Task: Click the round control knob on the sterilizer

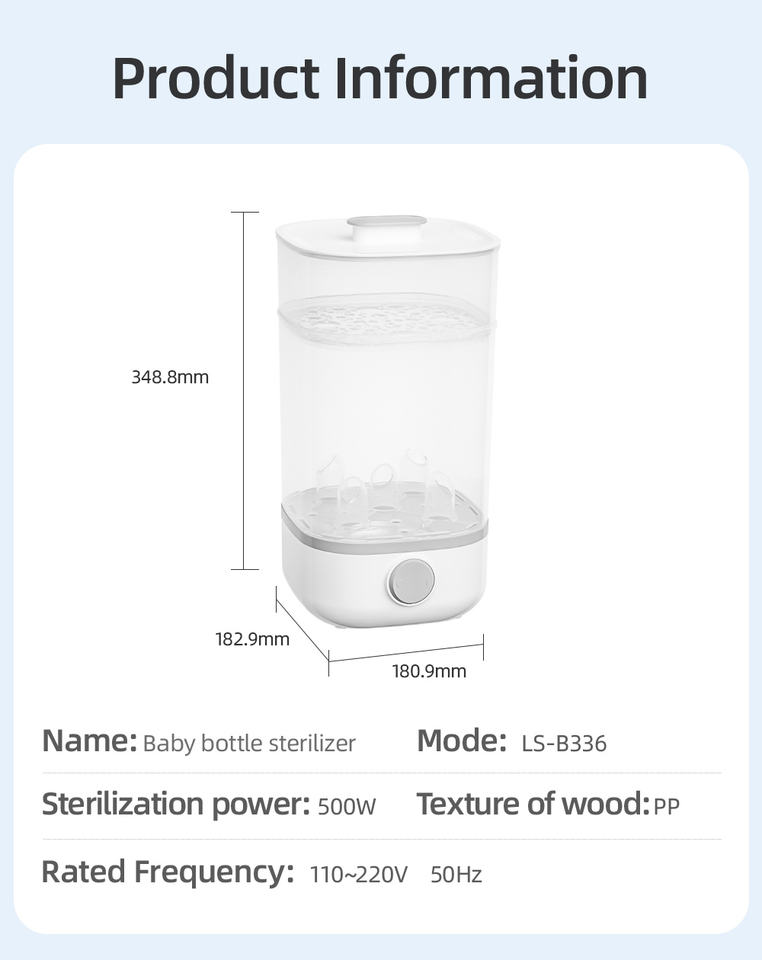Action: tap(411, 582)
